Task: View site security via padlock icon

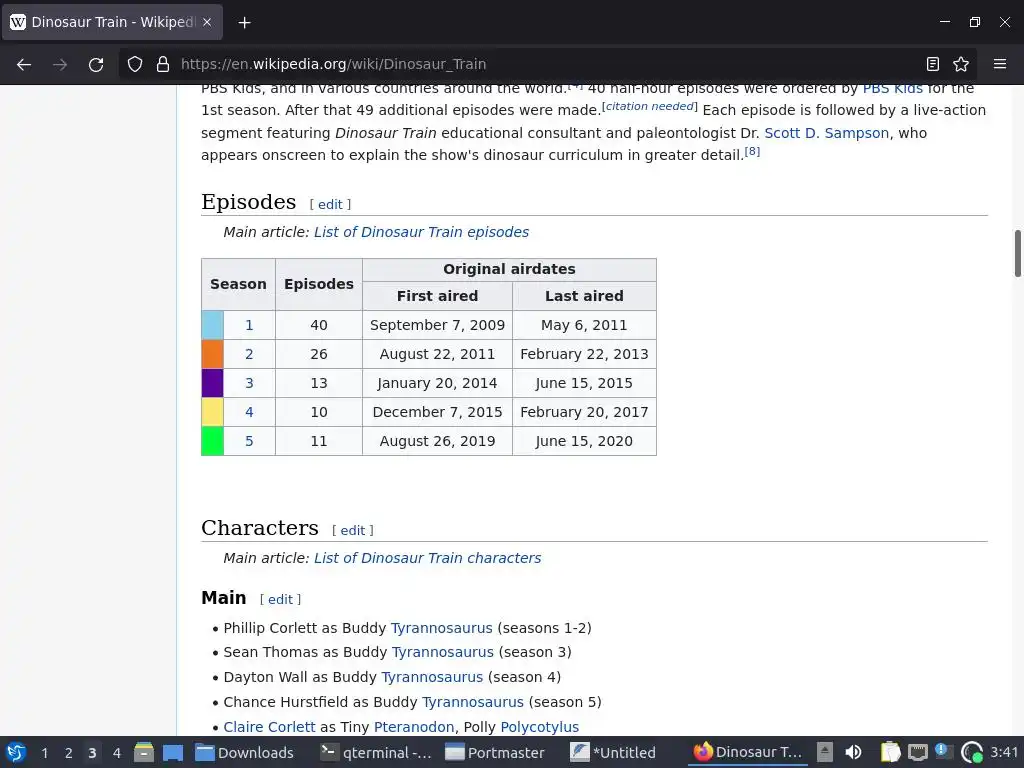Action: [163, 64]
